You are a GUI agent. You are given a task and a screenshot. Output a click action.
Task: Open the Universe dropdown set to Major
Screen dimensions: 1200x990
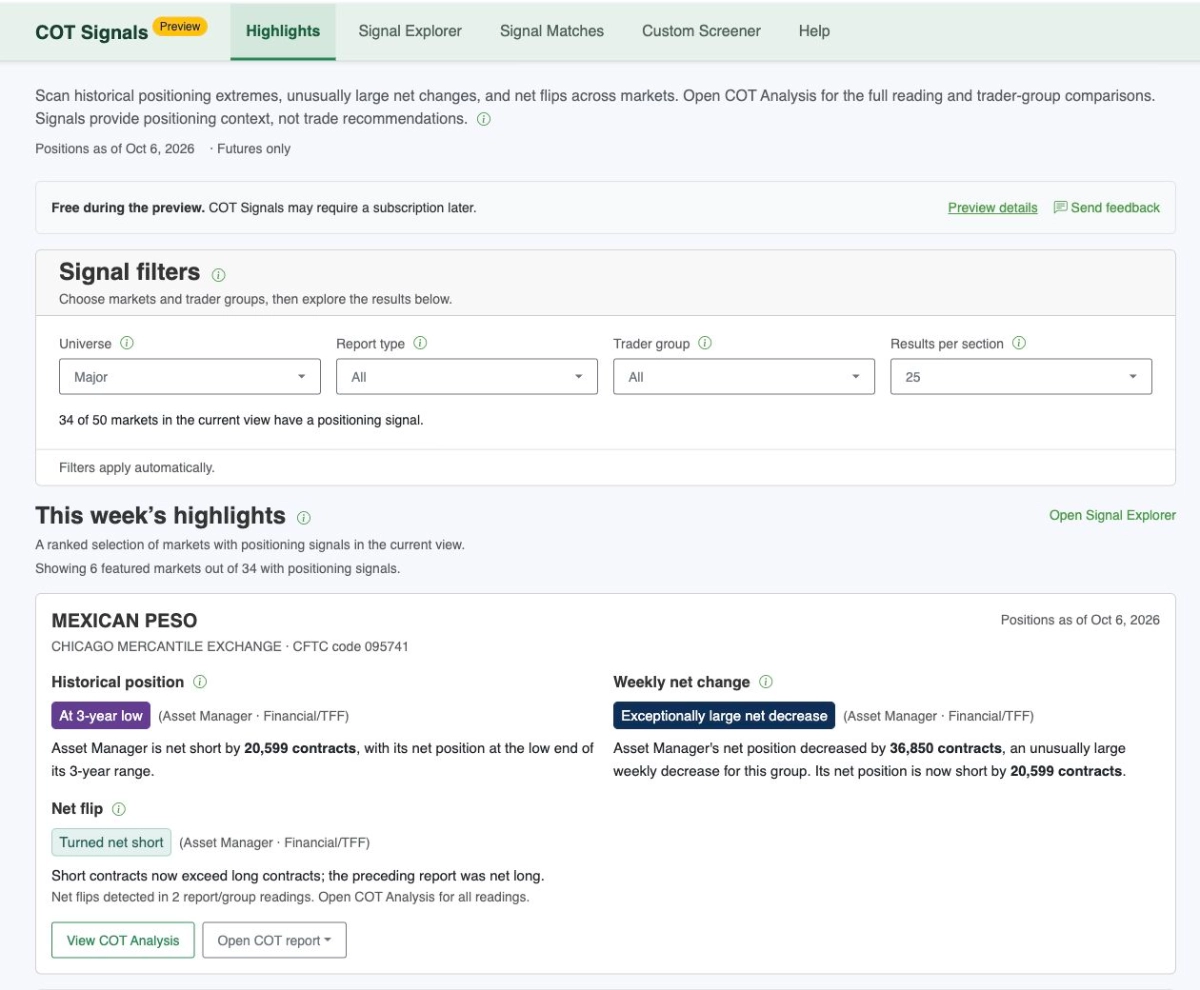pos(190,377)
